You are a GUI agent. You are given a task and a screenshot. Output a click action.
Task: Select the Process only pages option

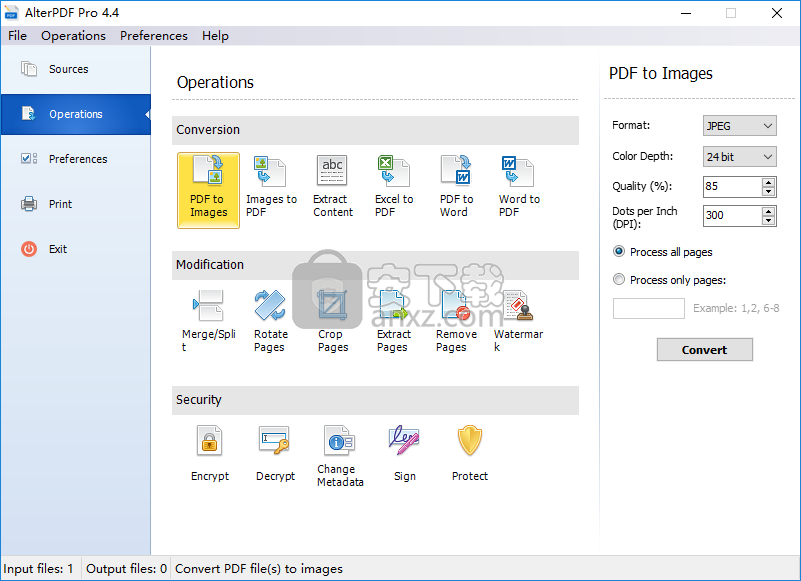[669, 280]
